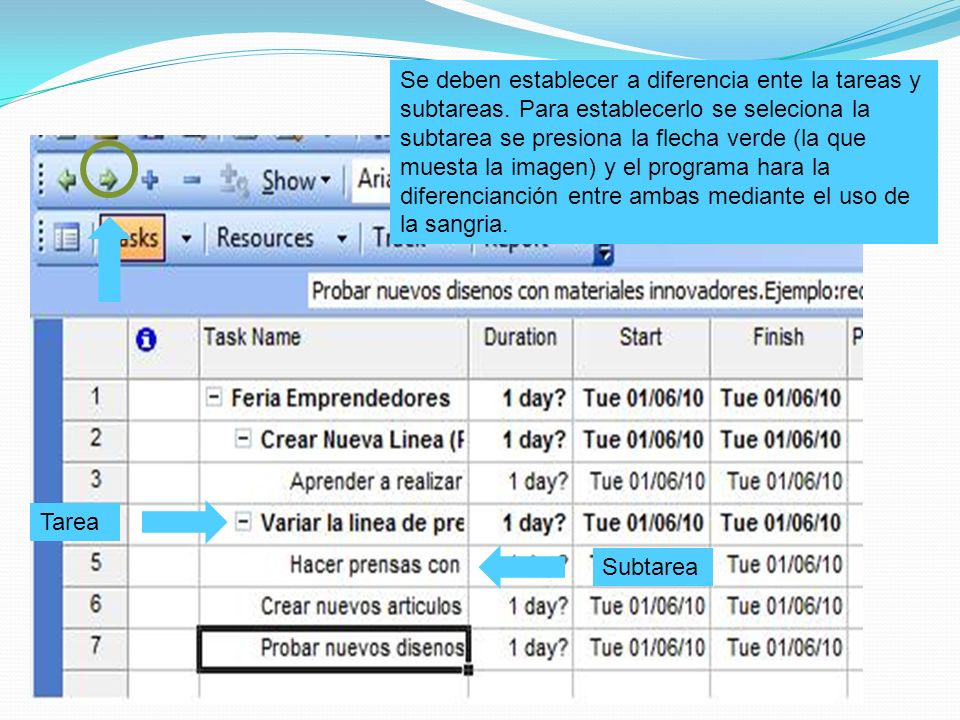This screenshot has height=720, width=960.
Task: Select the Start column header
Action: pyautogui.click(x=641, y=348)
